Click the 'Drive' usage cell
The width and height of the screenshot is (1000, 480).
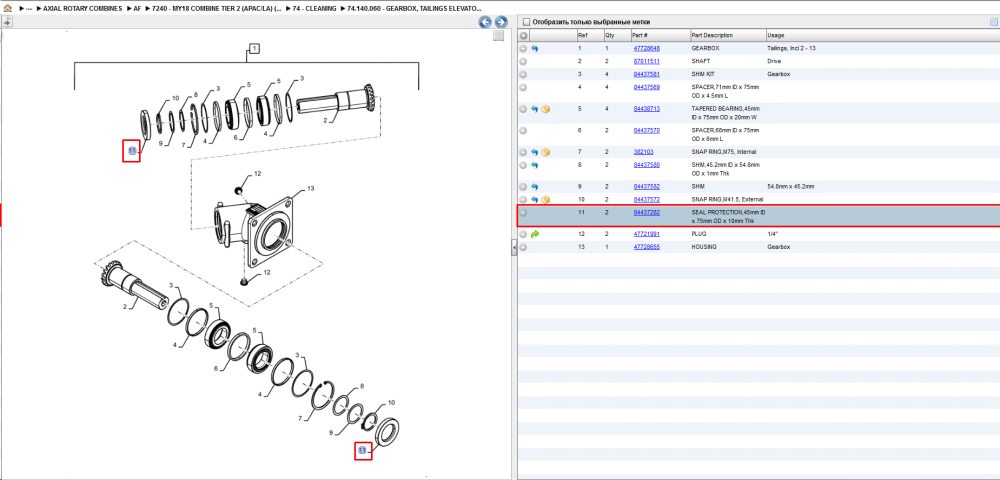tap(774, 61)
